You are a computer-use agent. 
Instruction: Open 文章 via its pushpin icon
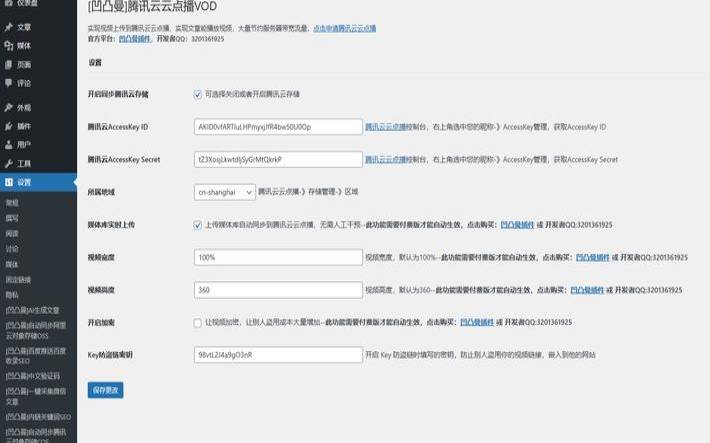[x=9, y=27]
